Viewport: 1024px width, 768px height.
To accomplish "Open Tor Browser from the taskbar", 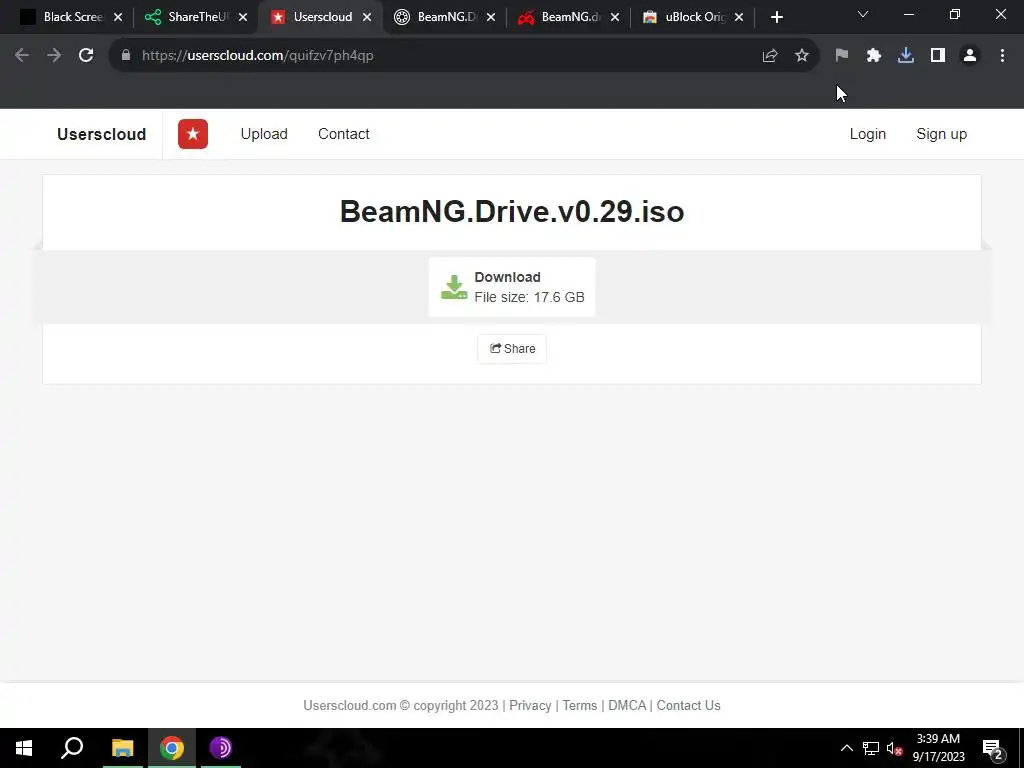I will point(221,748).
